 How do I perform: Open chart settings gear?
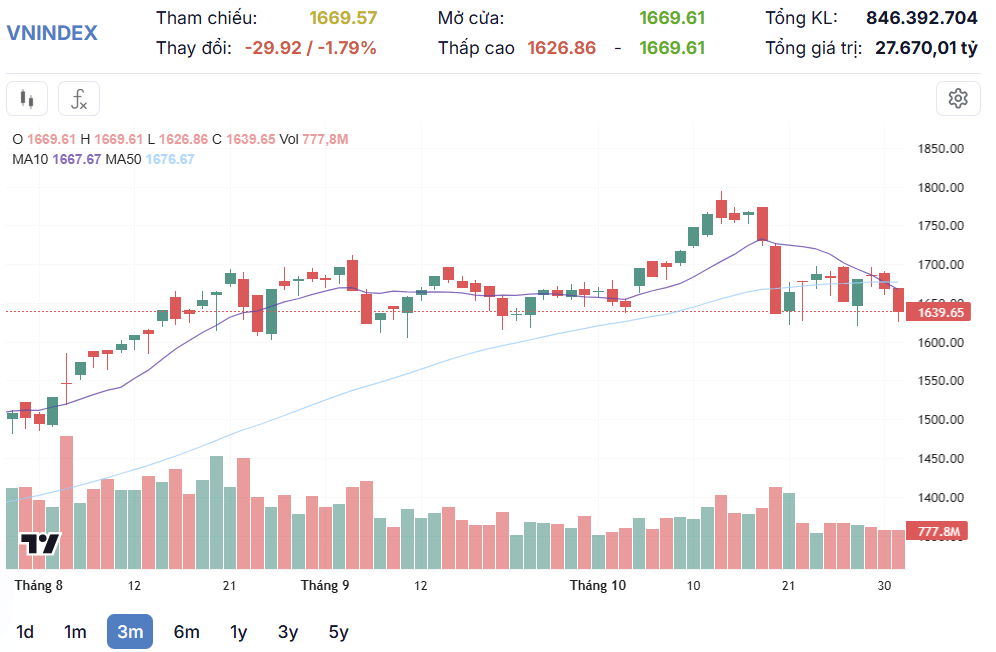click(x=958, y=98)
